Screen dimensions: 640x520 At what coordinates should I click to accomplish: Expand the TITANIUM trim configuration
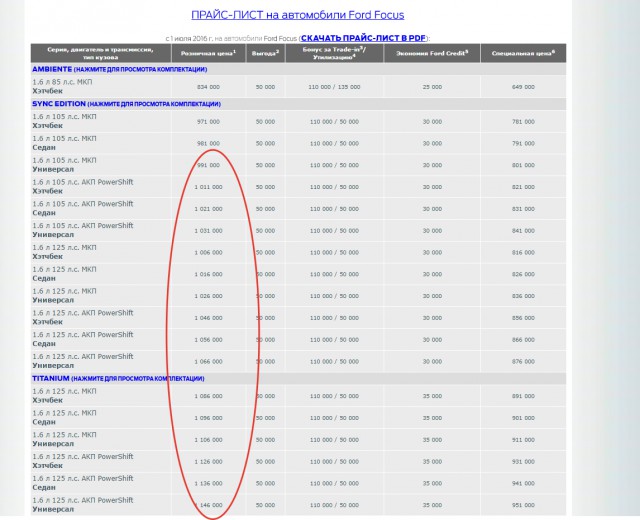118,378
